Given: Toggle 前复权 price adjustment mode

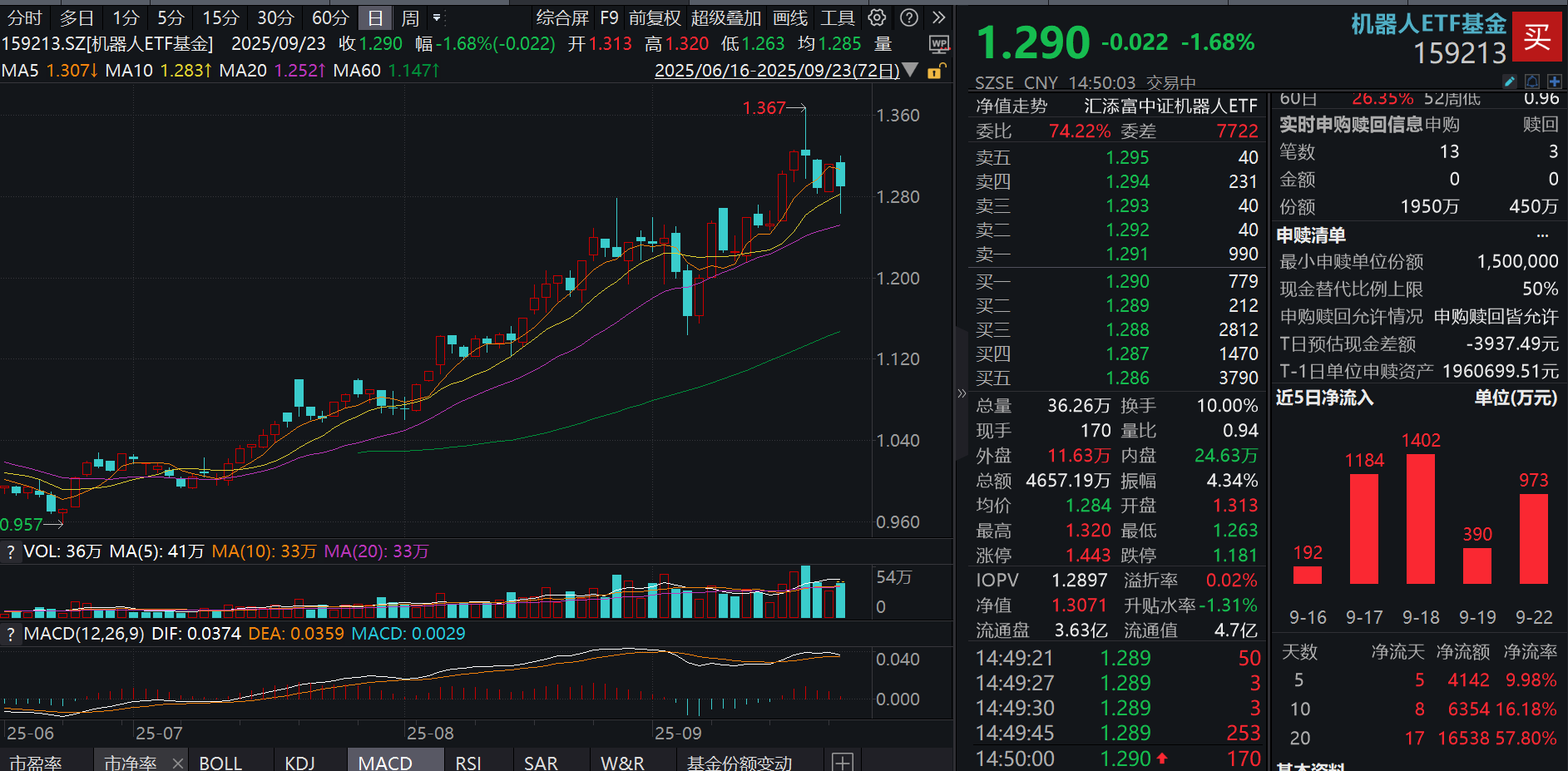Looking at the screenshot, I should (655, 17).
